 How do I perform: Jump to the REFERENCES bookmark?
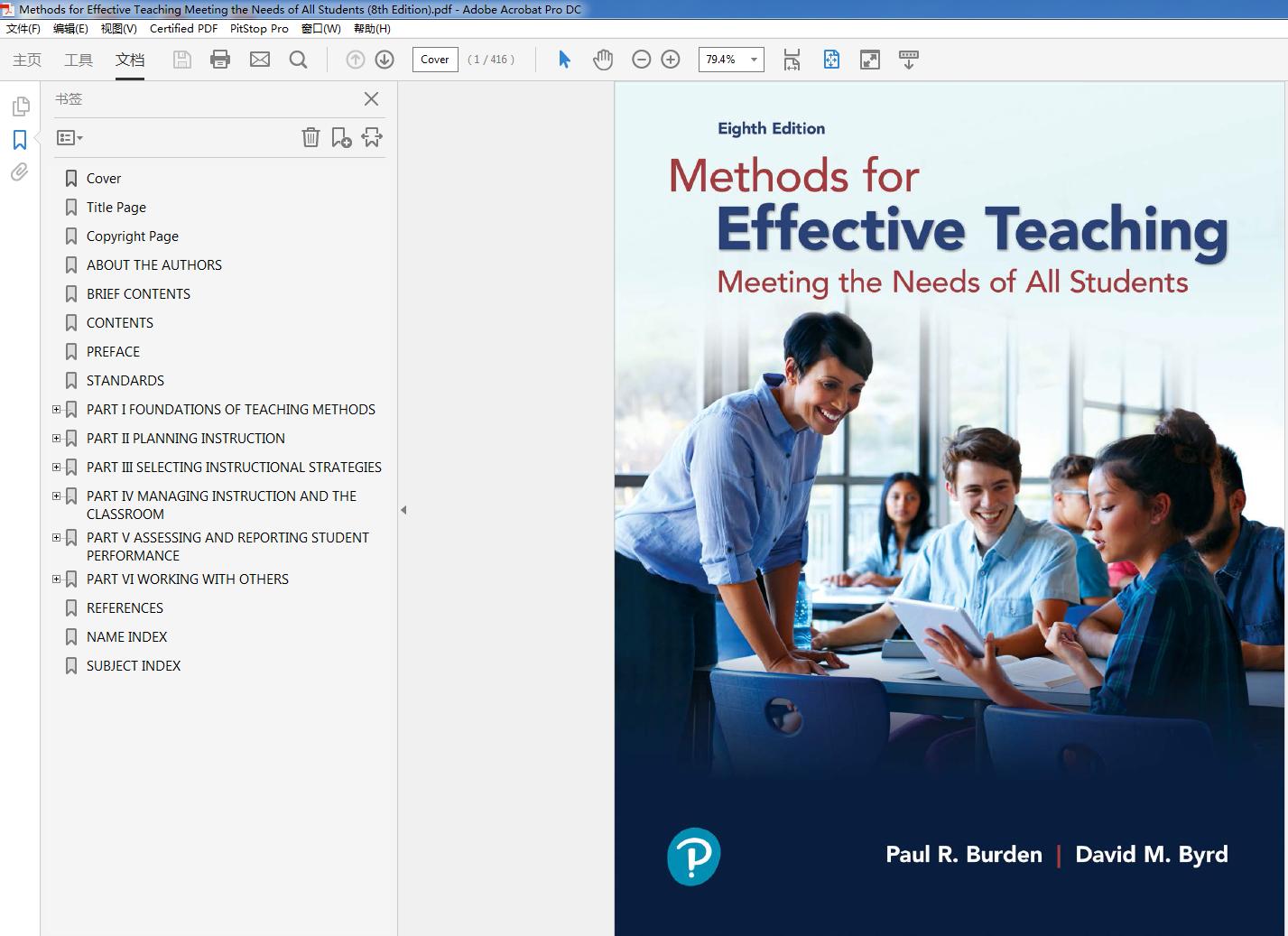coord(125,608)
